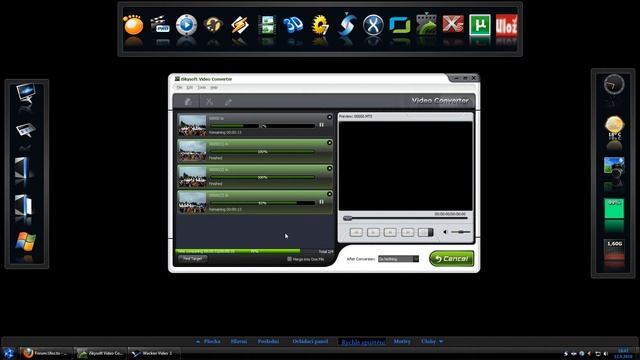Cancel the conversion with the green button

(451, 259)
